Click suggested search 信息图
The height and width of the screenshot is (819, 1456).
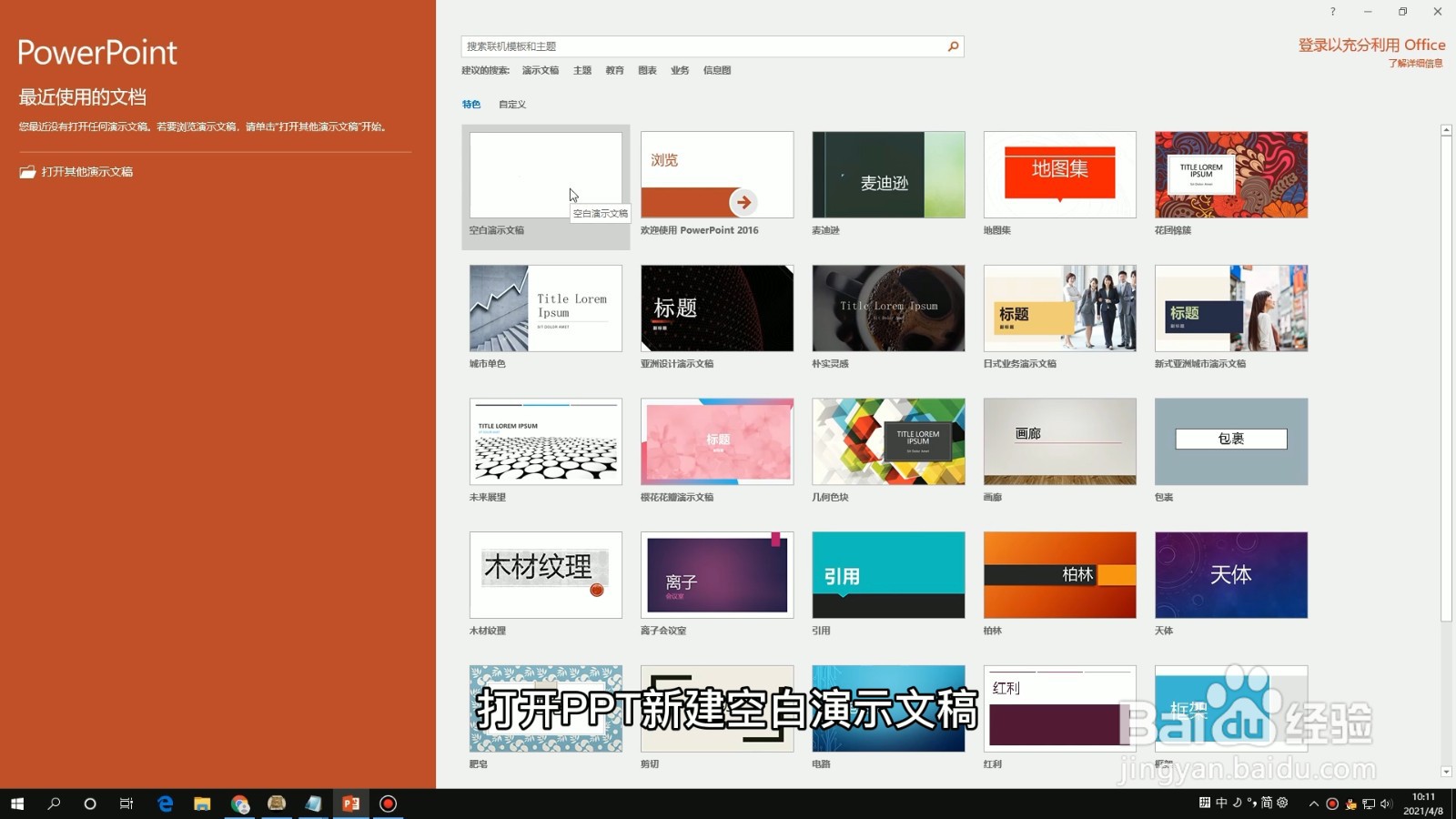click(x=717, y=70)
